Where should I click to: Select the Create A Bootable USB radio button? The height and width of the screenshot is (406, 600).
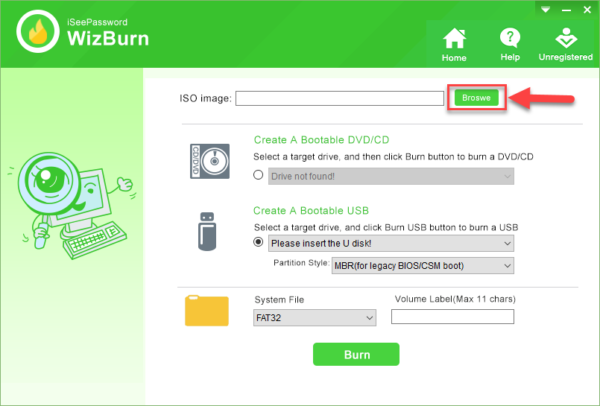tap(258, 242)
